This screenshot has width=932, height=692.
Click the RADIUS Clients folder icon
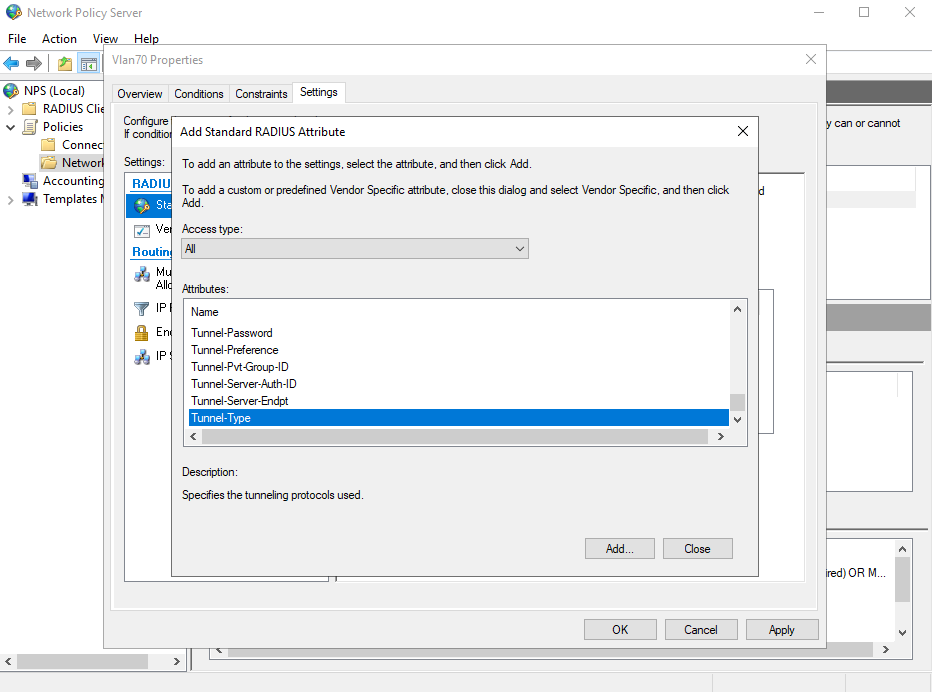pyautogui.click(x=29, y=109)
